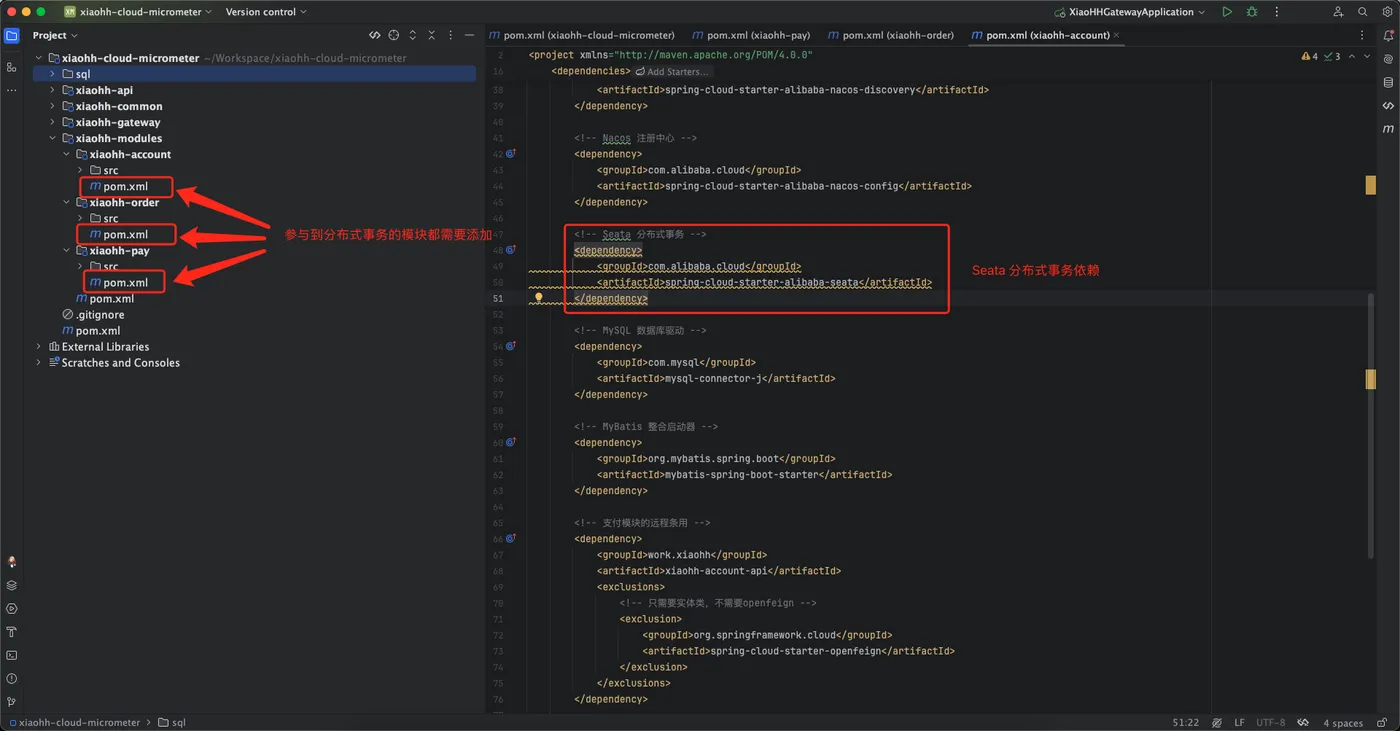Expand the xiaohh-common module
This screenshot has height=731, width=1400.
[x=53, y=106]
